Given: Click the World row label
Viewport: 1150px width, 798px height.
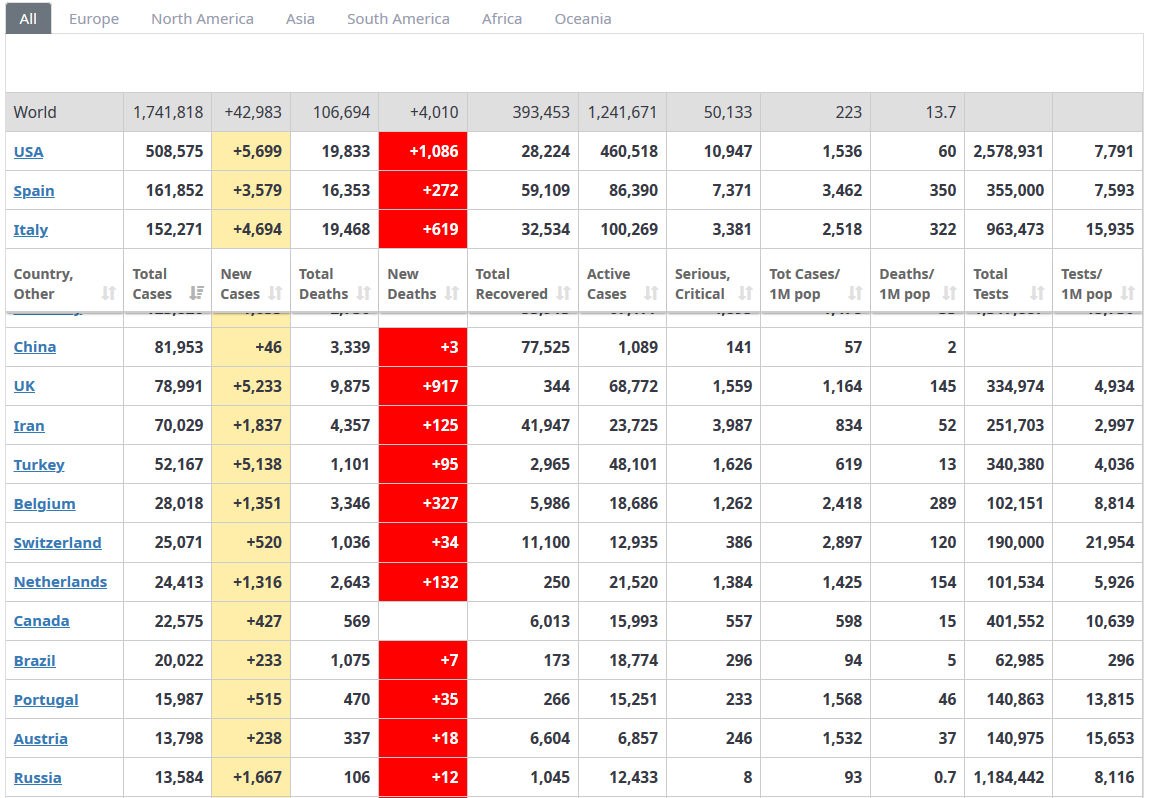Looking at the screenshot, I should tap(35, 112).
